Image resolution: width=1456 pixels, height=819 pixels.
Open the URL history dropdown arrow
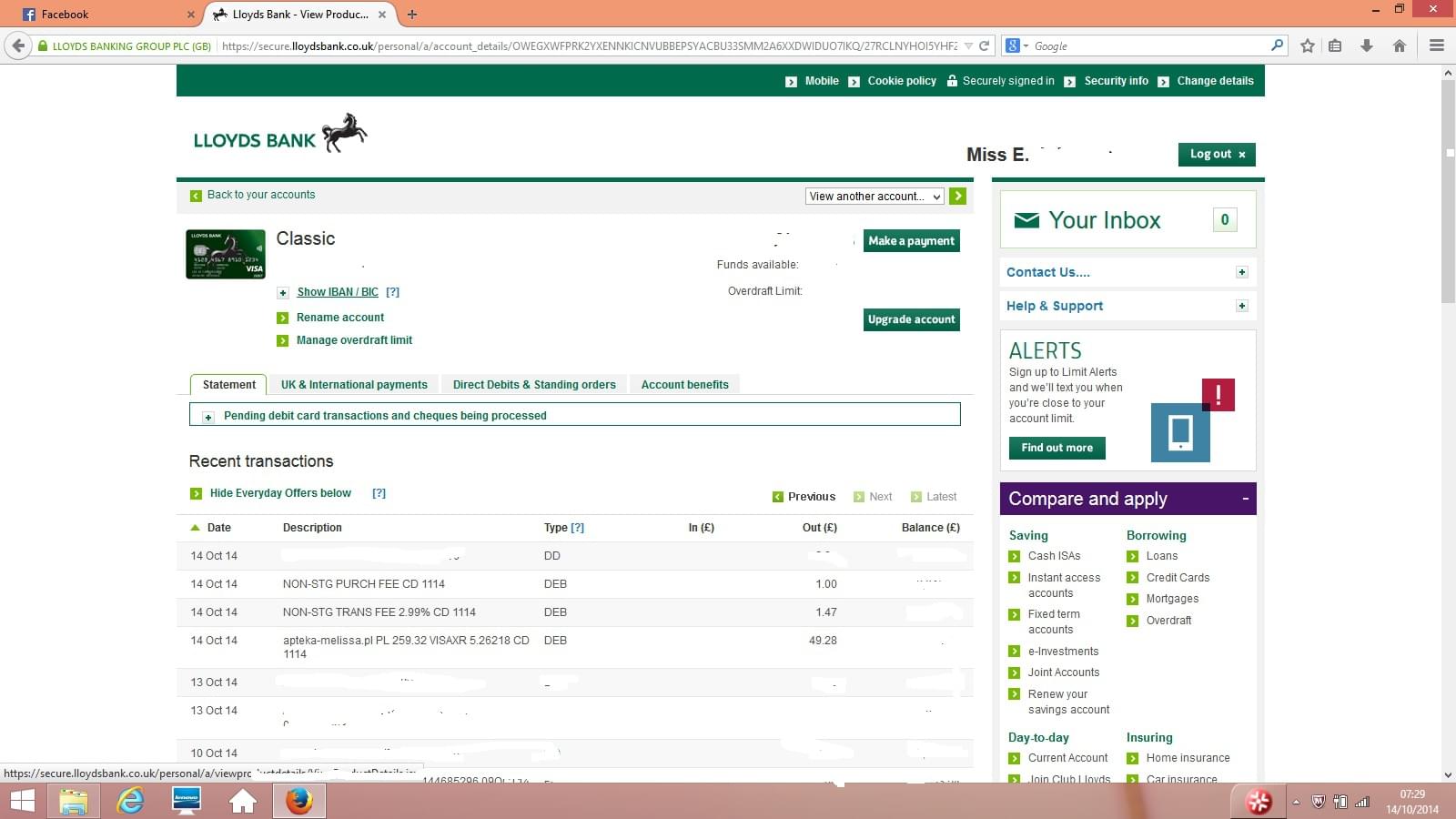(968, 45)
